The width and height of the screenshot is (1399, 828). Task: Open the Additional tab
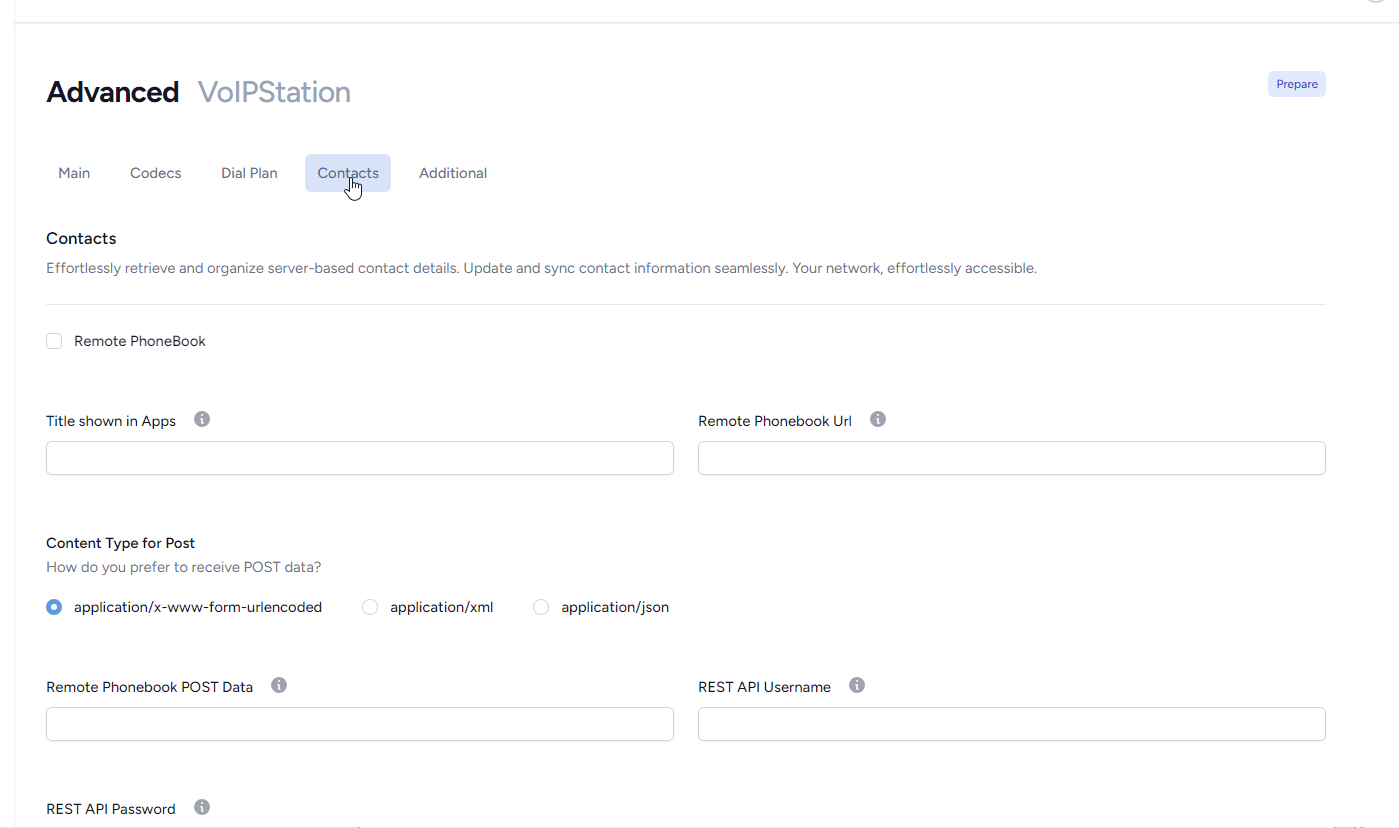(x=453, y=173)
